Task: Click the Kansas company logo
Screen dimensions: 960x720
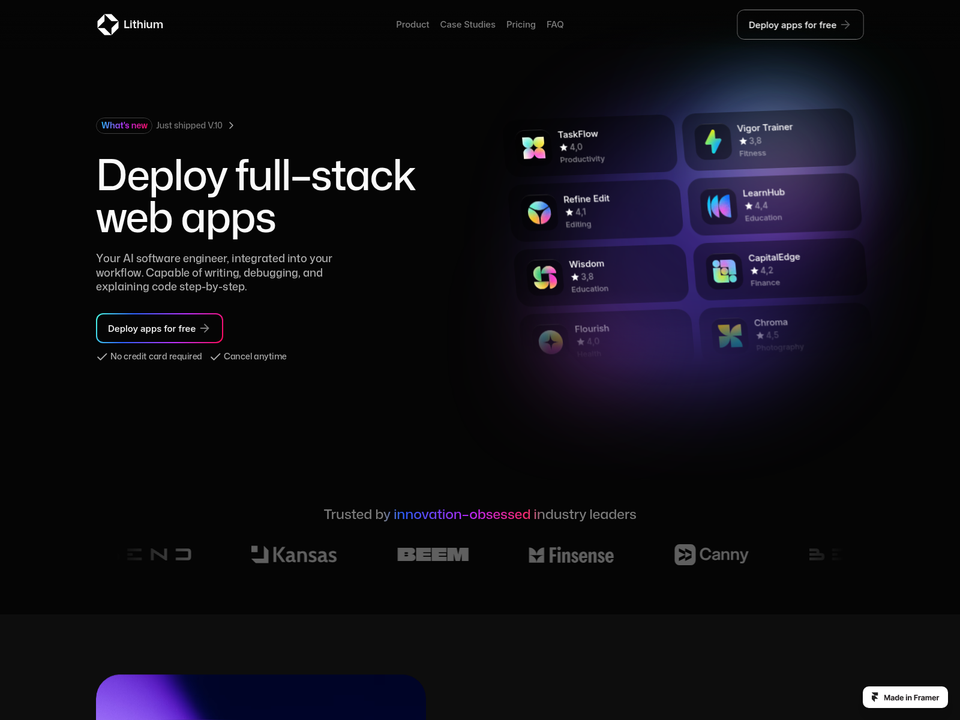Action: pos(294,555)
